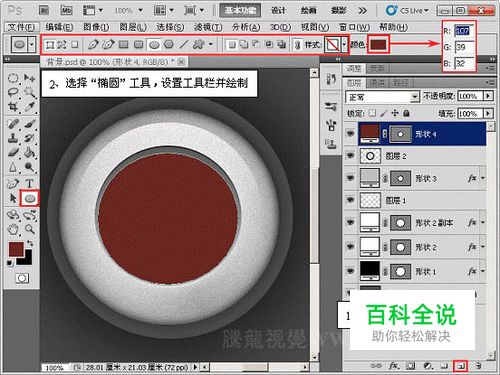
Task: Expand effects on 形状 2 副本 layer
Action: [483, 222]
